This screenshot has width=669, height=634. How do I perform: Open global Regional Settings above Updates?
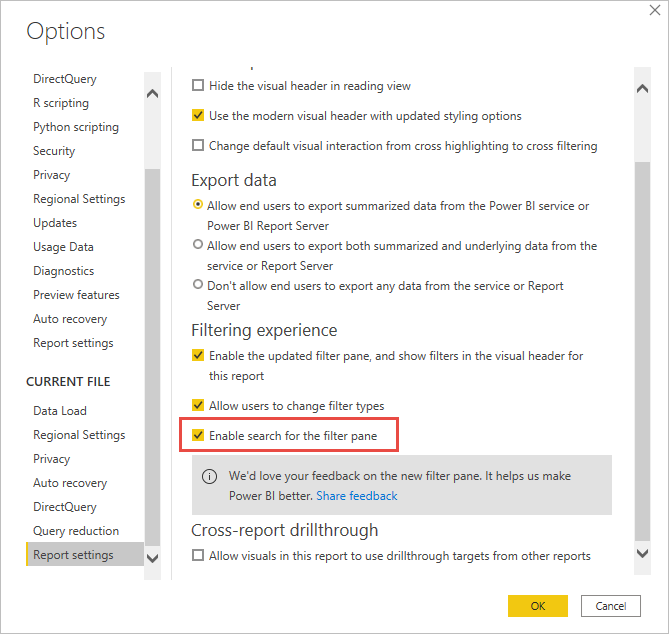tap(79, 199)
